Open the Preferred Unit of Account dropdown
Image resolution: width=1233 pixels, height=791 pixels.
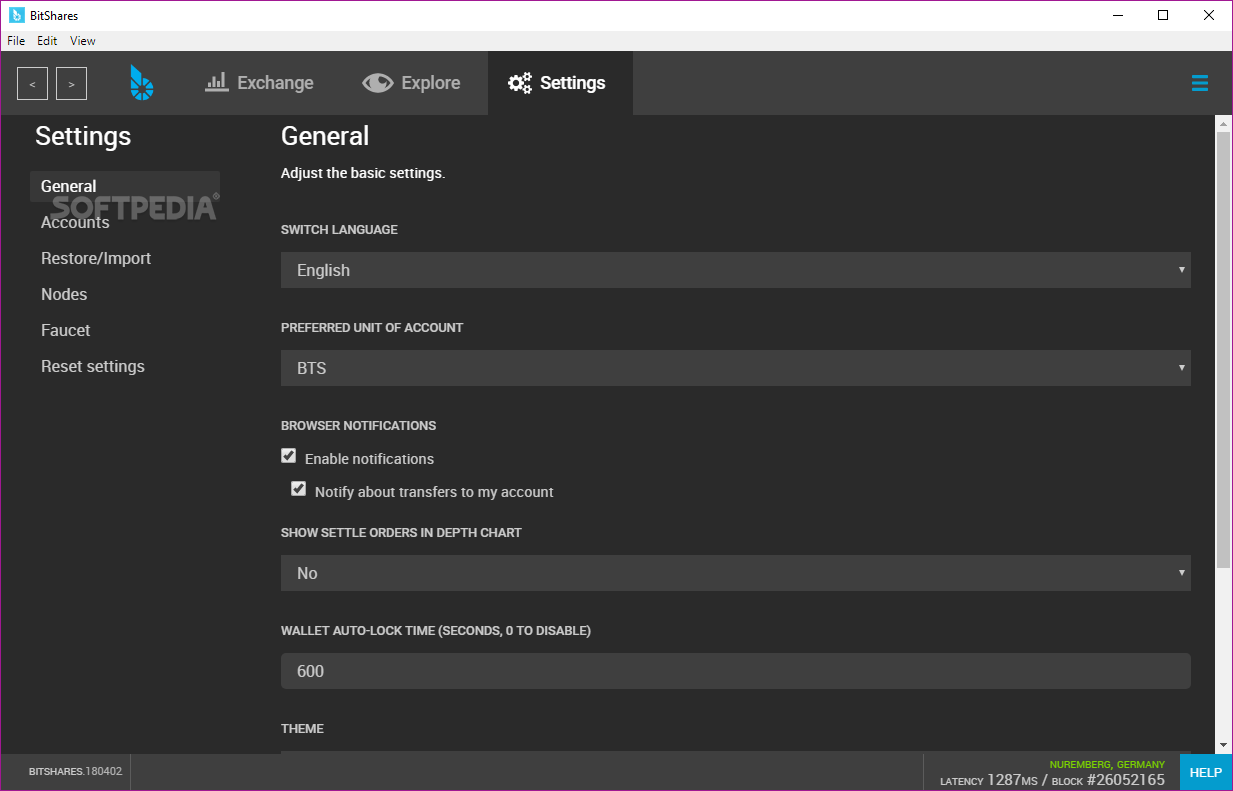735,368
